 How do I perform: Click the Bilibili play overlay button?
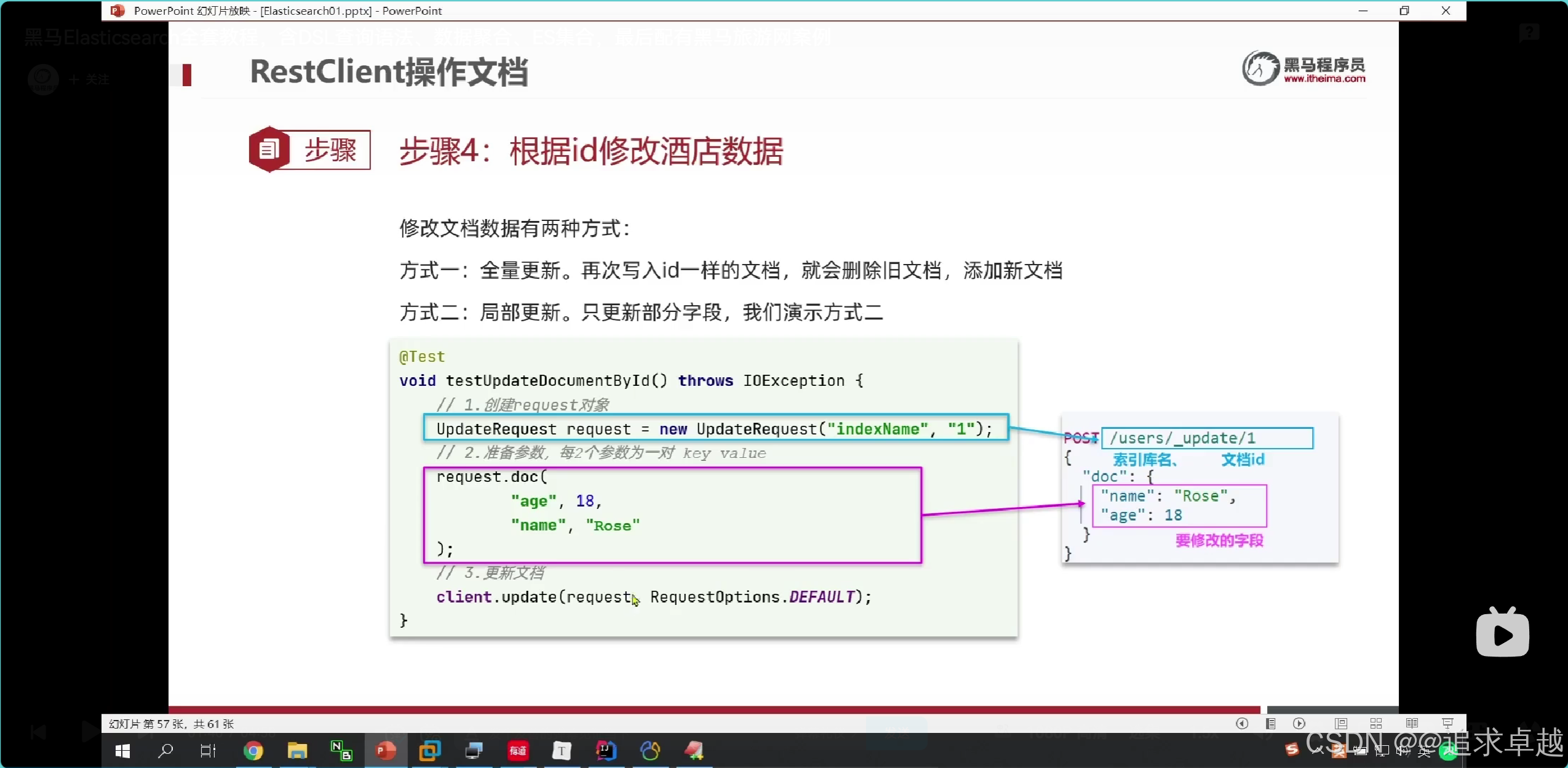(x=1502, y=634)
